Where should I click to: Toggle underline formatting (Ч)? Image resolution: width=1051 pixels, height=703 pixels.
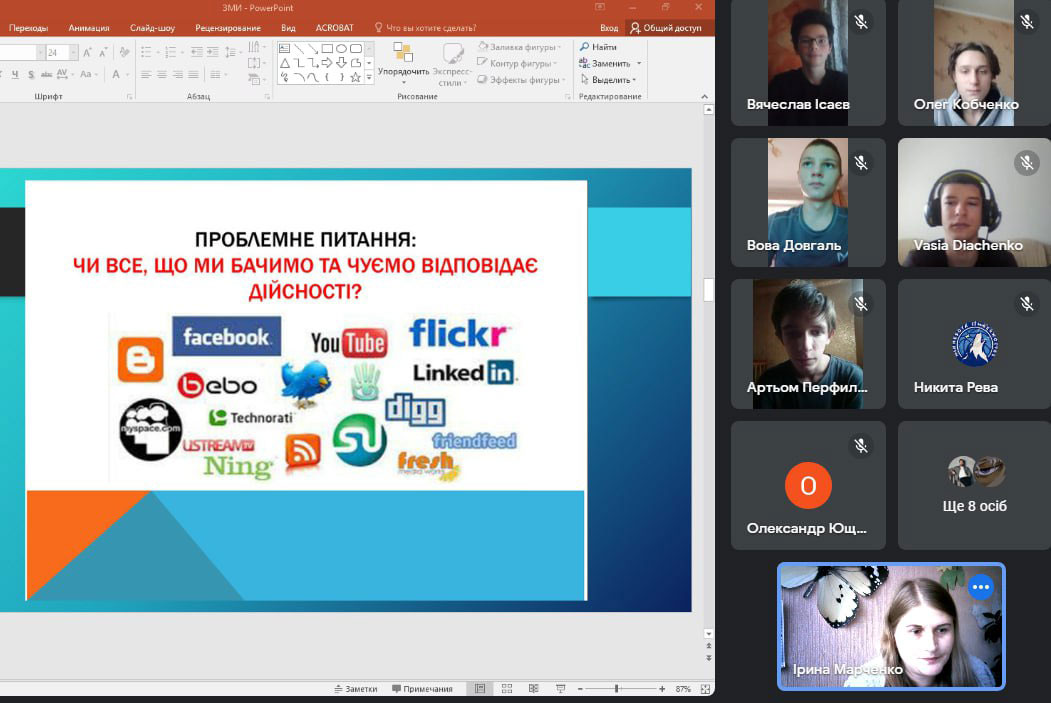pyautogui.click(x=15, y=74)
